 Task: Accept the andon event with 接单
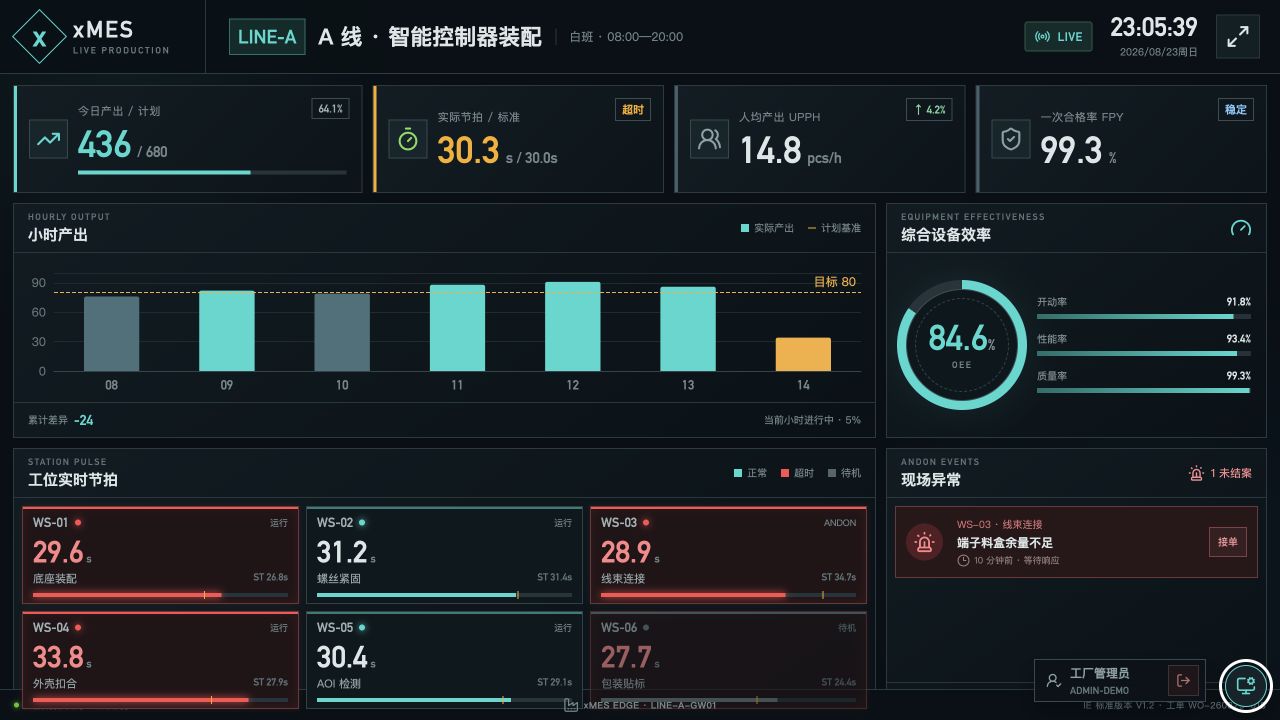(x=1227, y=542)
